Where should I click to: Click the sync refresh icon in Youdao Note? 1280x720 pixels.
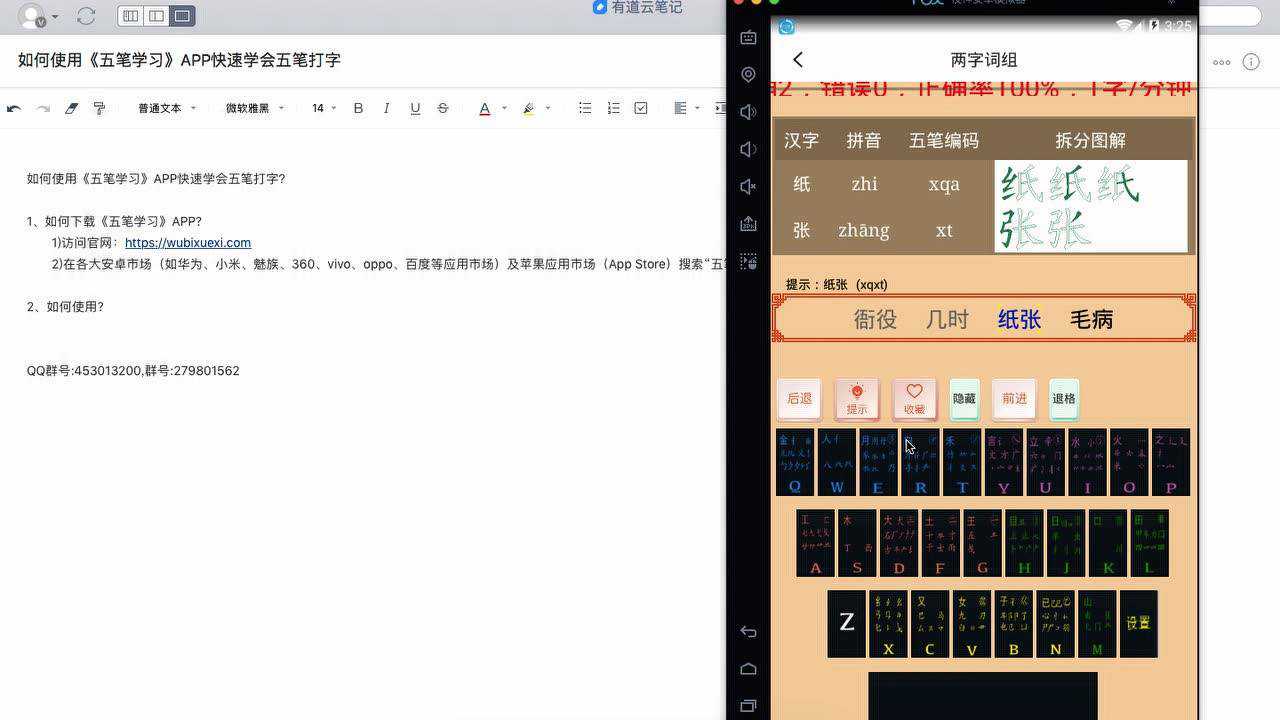86,16
